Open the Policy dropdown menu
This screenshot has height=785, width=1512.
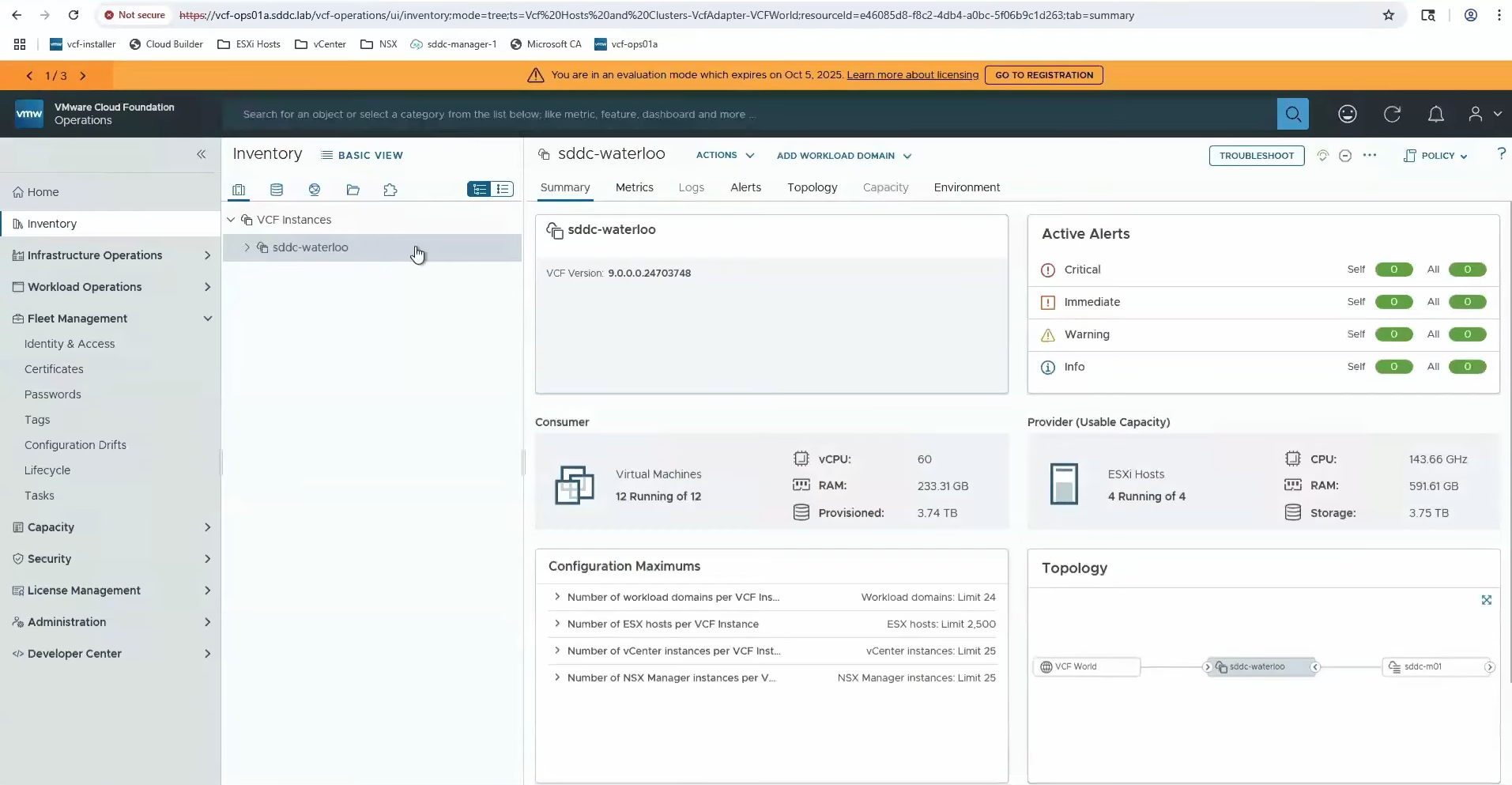(x=1436, y=156)
